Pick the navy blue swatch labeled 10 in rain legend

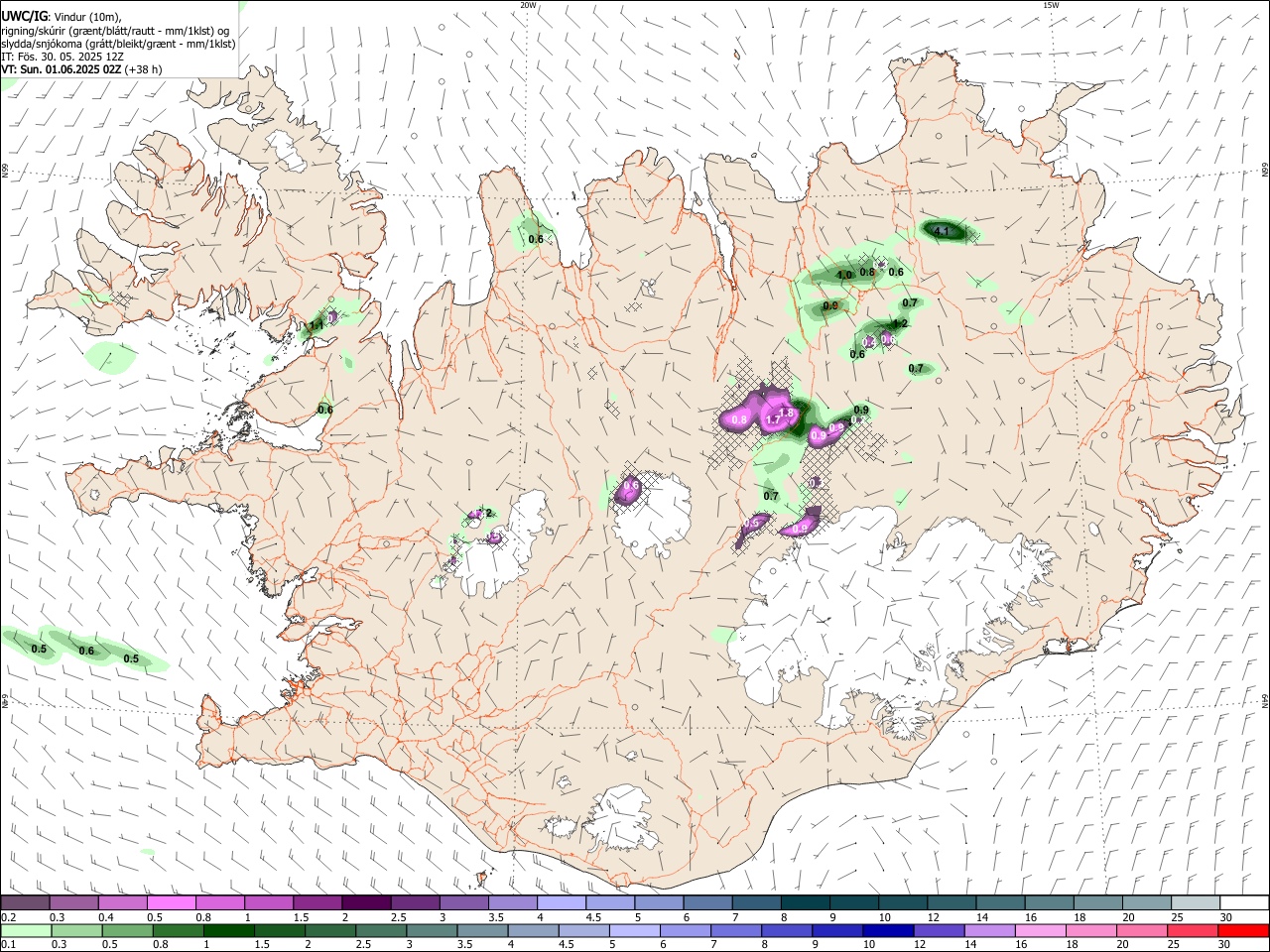click(888, 930)
